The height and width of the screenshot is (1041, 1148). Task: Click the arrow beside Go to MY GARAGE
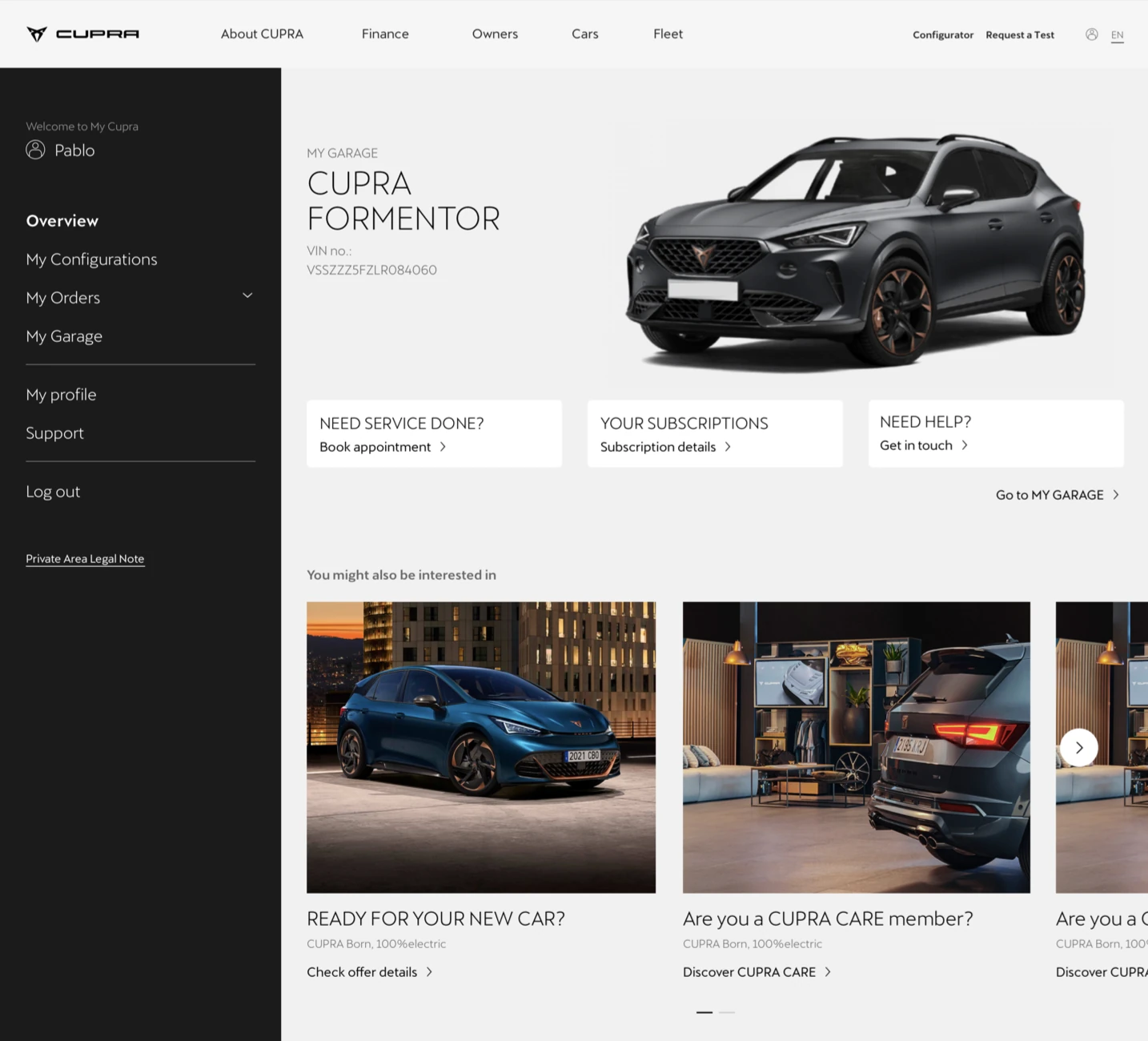click(1116, 495)
